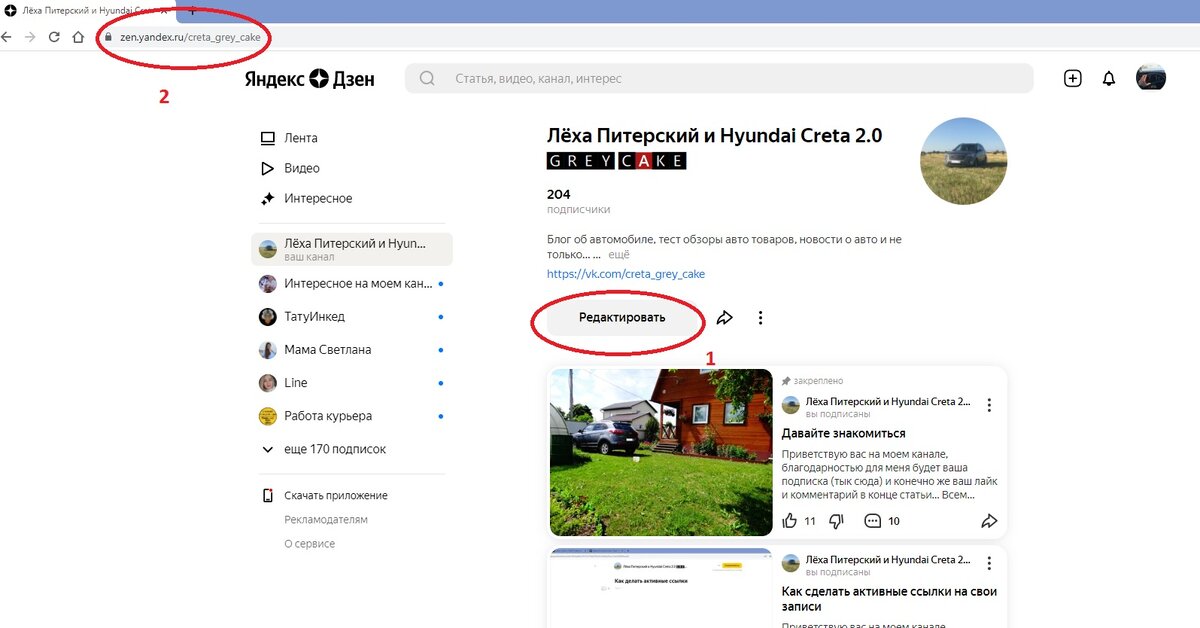Click the Видео play icon in the sidebar
Screen dimensions: 1200x628
267,168
